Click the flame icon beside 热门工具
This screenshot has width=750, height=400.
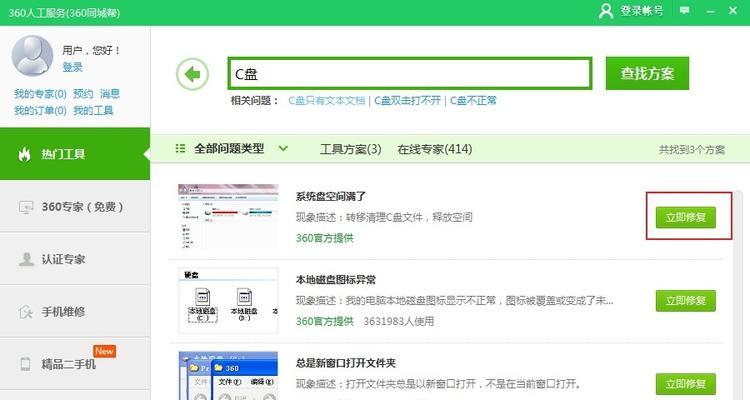24,154
